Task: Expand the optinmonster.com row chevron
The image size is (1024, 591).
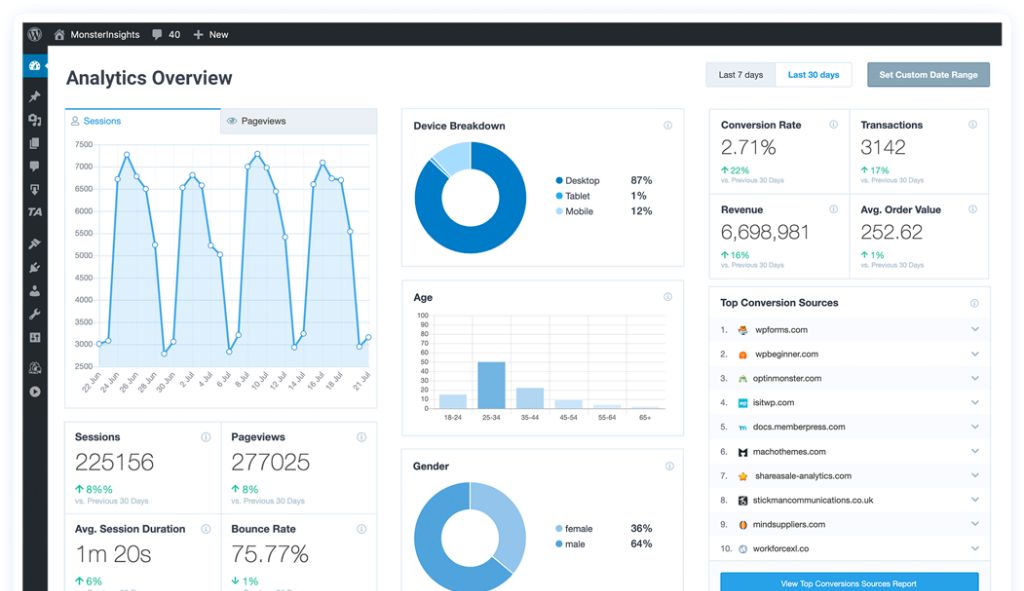Action: point(974,378)
